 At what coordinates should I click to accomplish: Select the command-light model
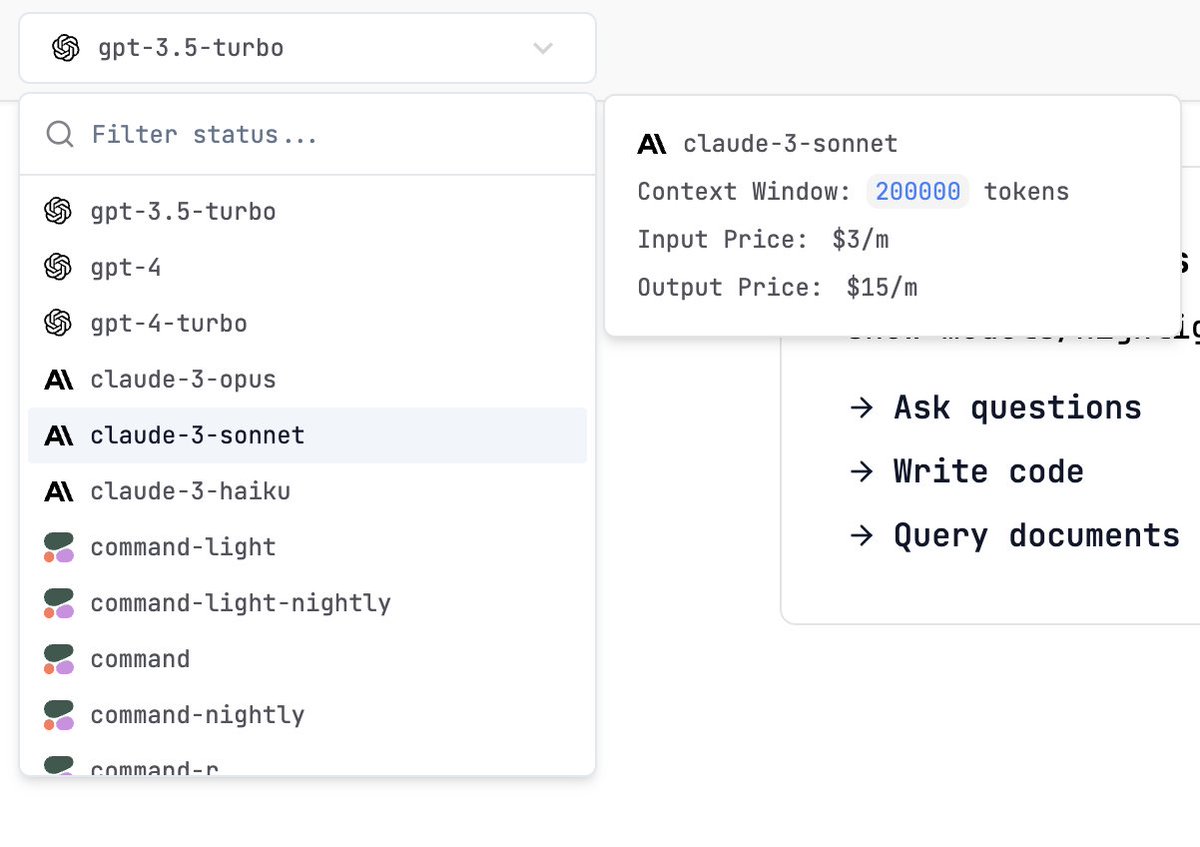pos(307,547)
